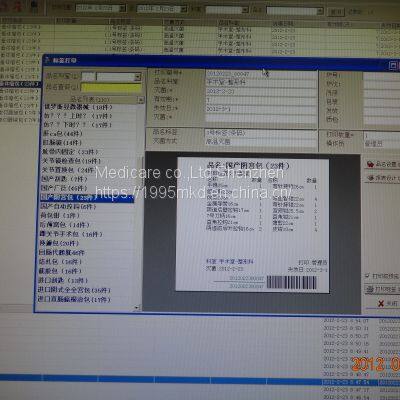This screenshot has width=400, height=400.
Task: Click the 关闭 close button in the dialog
Action: [383, 303]
